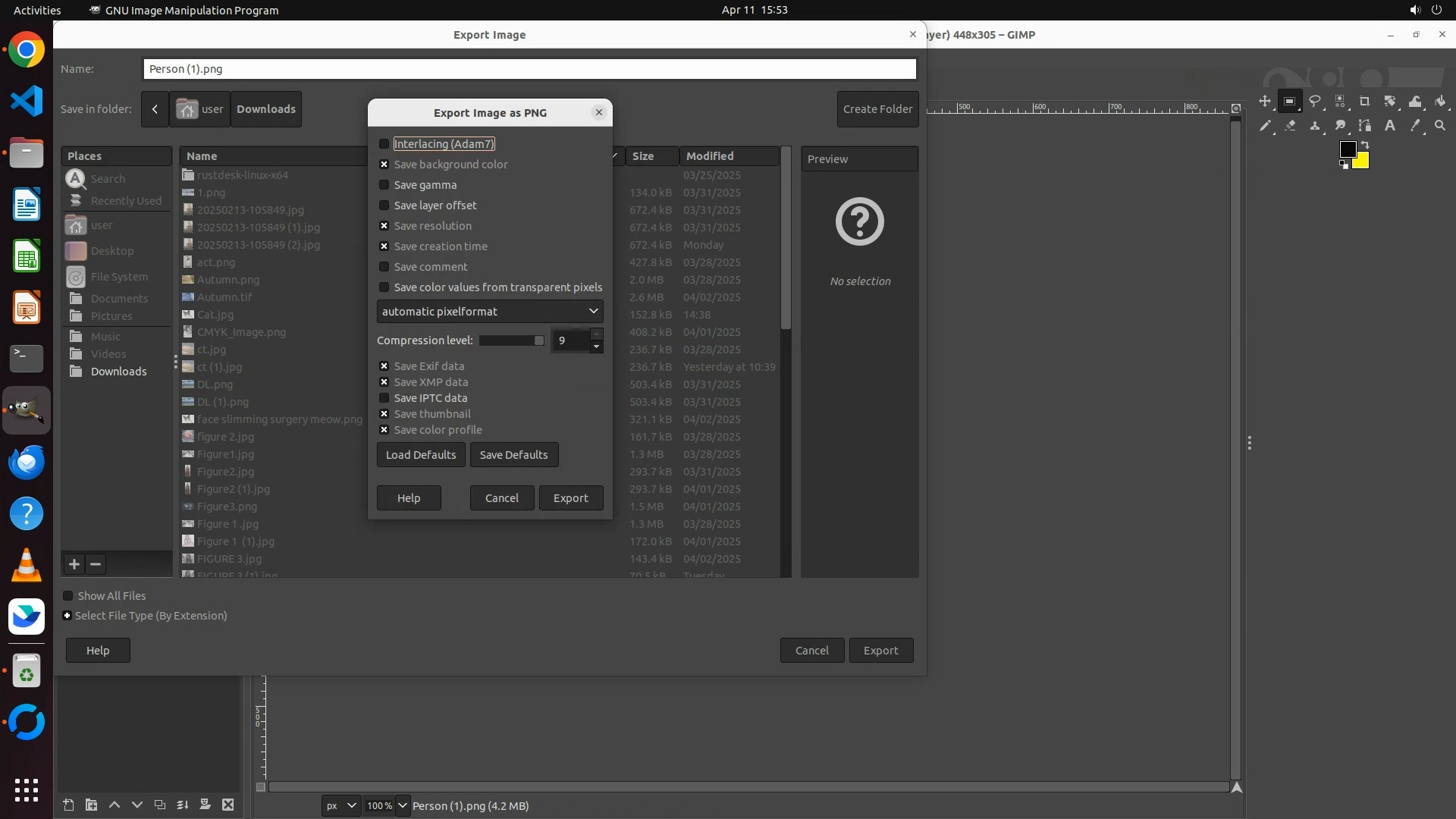
Task: Click Export in the PNG dialog
Action: (570, 498)
